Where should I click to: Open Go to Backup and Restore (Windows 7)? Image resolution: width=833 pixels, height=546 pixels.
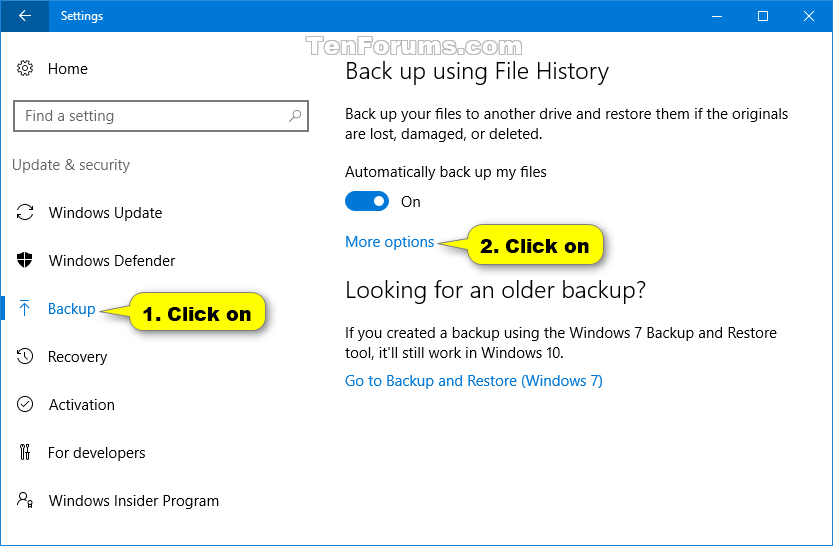tap(474, 381)
